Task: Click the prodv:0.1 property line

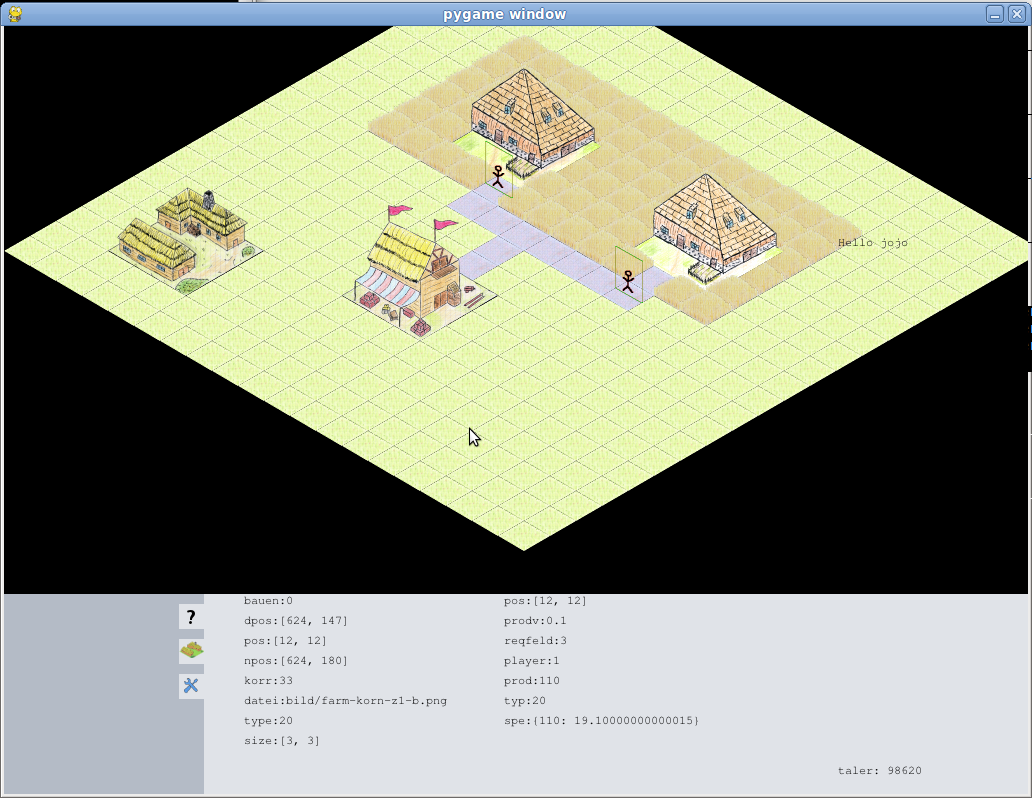Action: pos(535,621)
